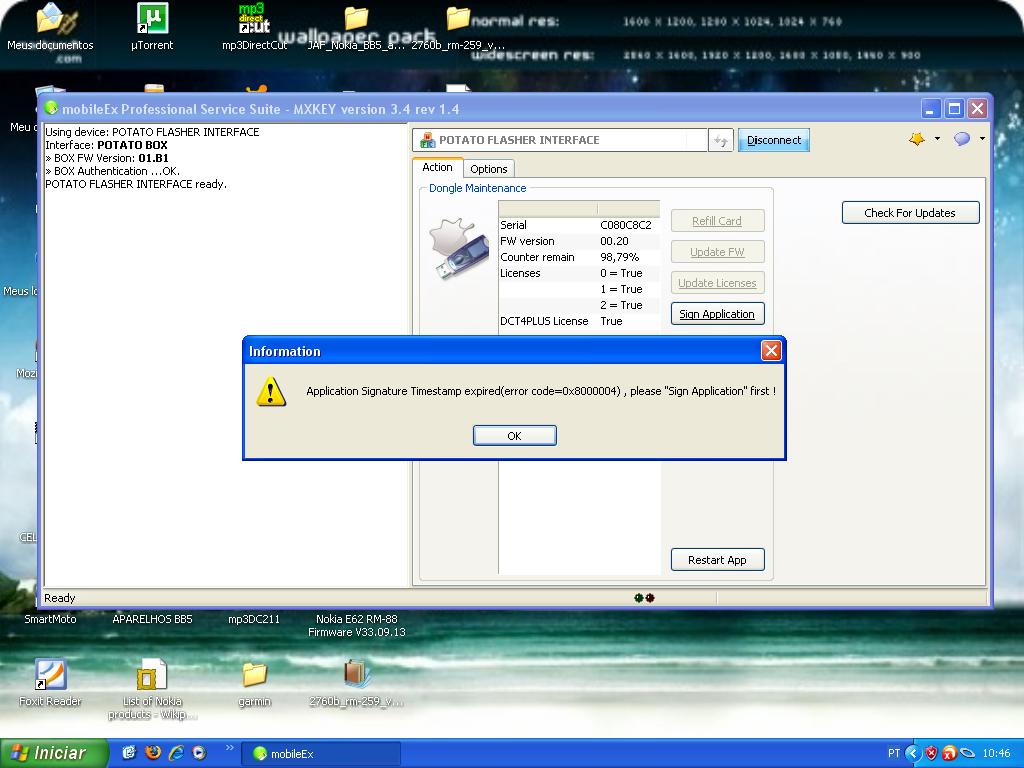Click the mobileEx title bar app icon
The image size is (1024, 768).
[51, 108]
